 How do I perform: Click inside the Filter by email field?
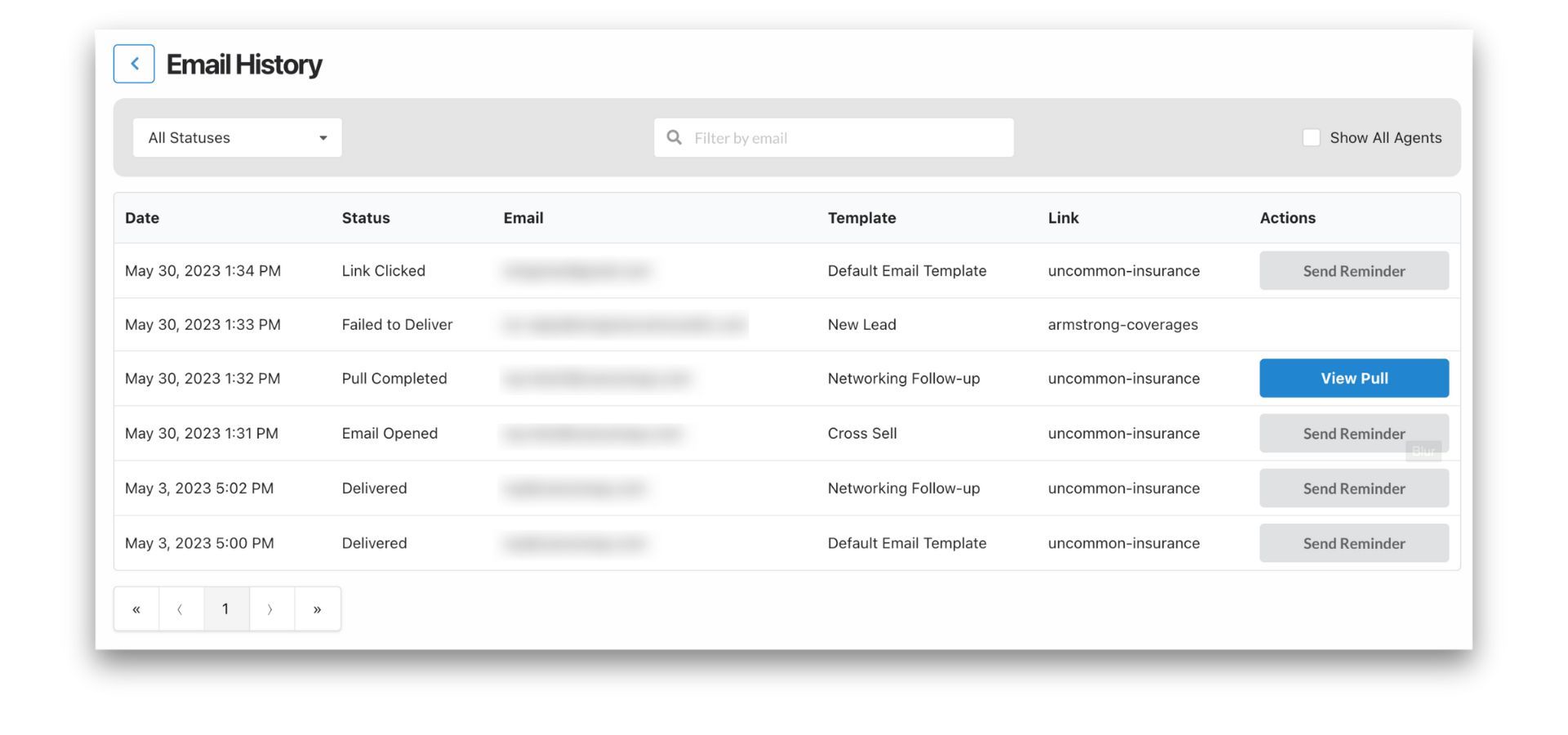tap(833, 137)
